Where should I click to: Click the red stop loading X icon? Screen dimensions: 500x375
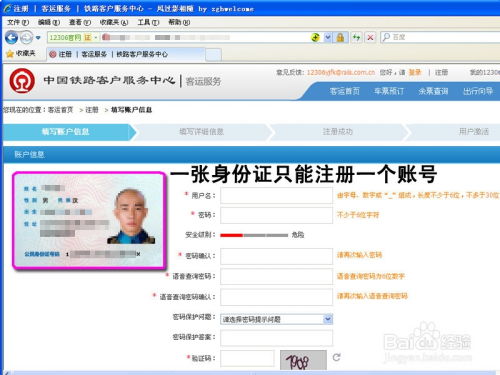[x=370, y=37]
